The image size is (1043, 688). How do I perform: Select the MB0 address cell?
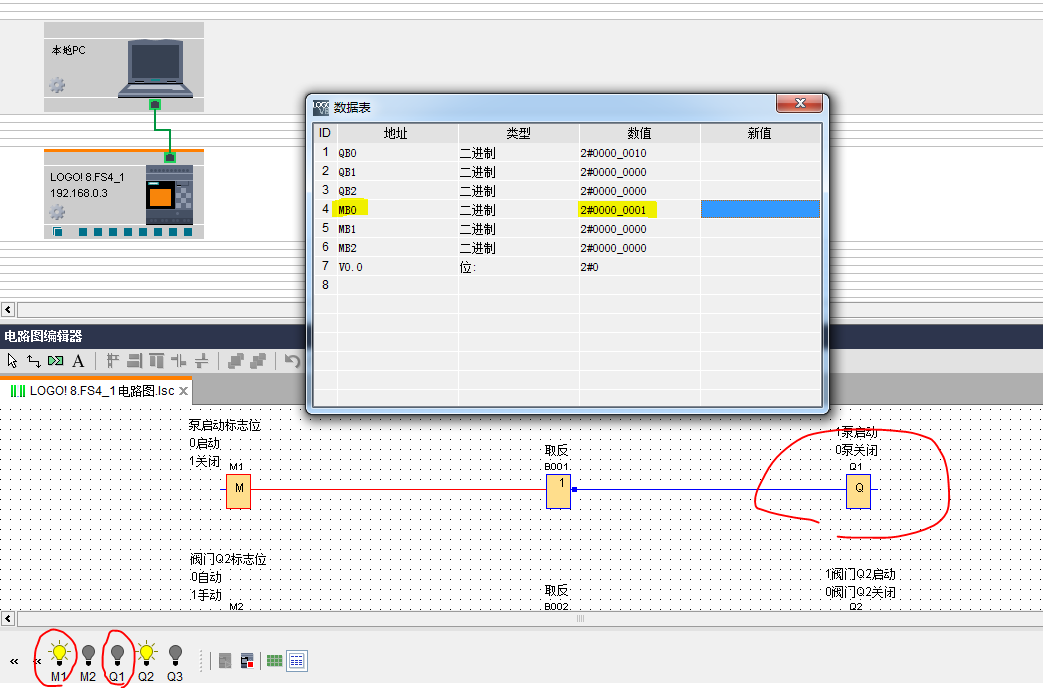pos(397,210)
